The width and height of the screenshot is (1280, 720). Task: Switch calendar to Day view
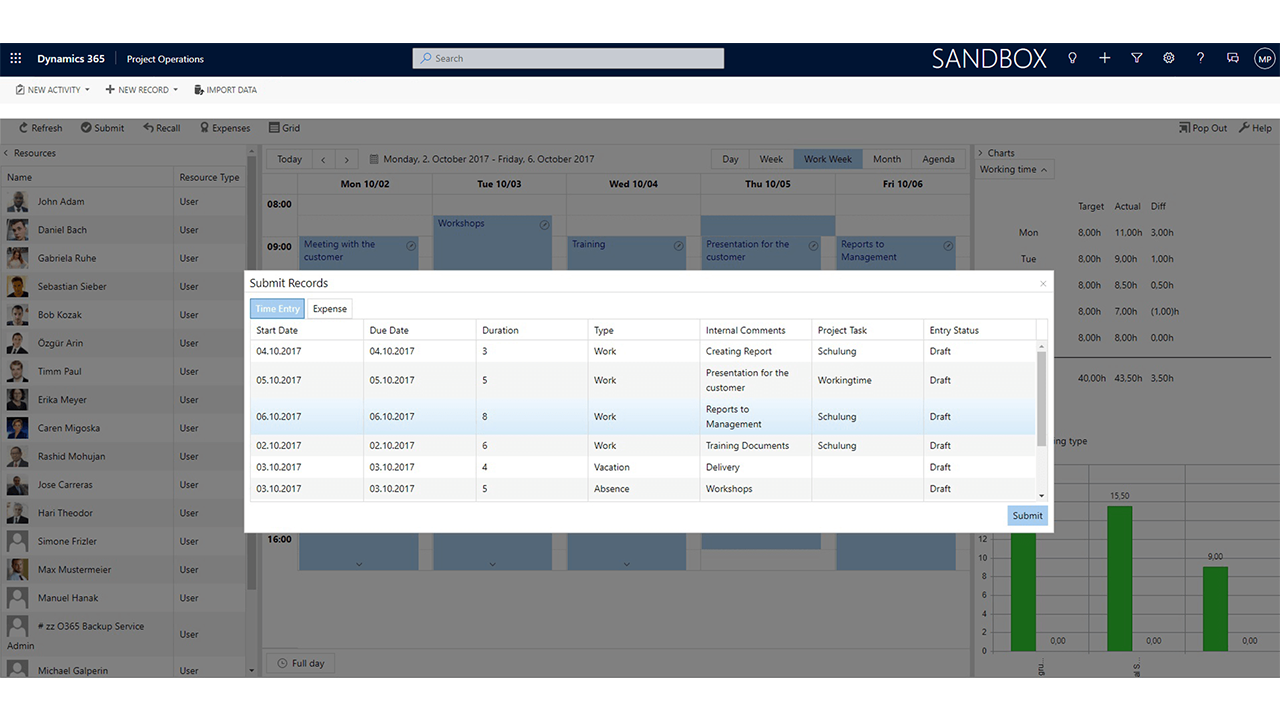click(731, 159)
